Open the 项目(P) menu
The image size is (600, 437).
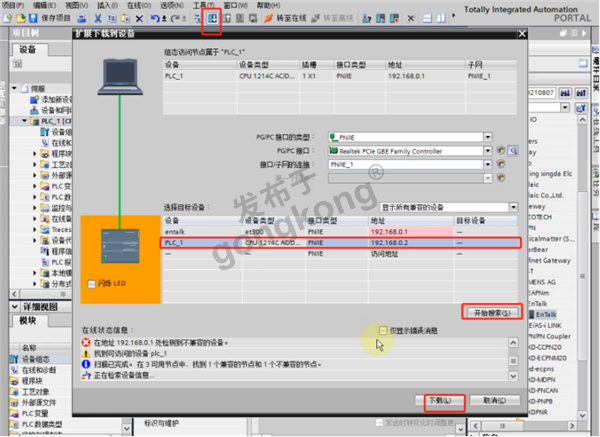13,5
